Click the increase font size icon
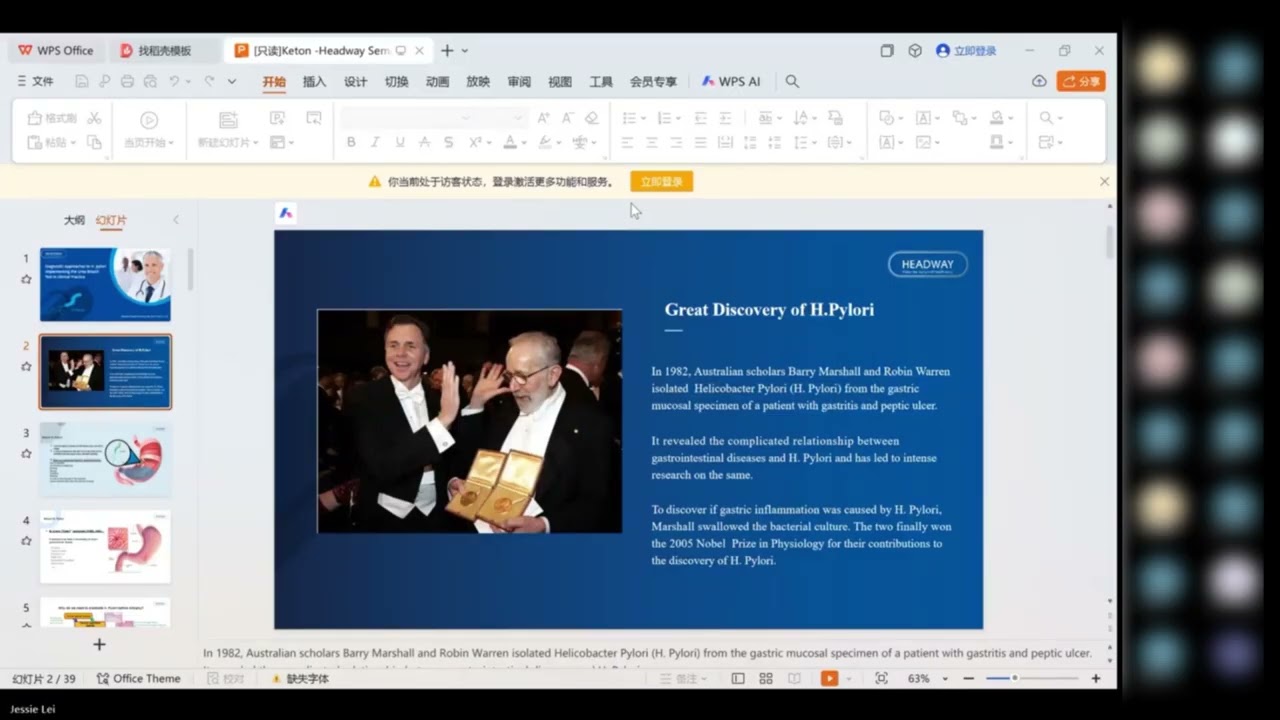 (x=544, y=118)
